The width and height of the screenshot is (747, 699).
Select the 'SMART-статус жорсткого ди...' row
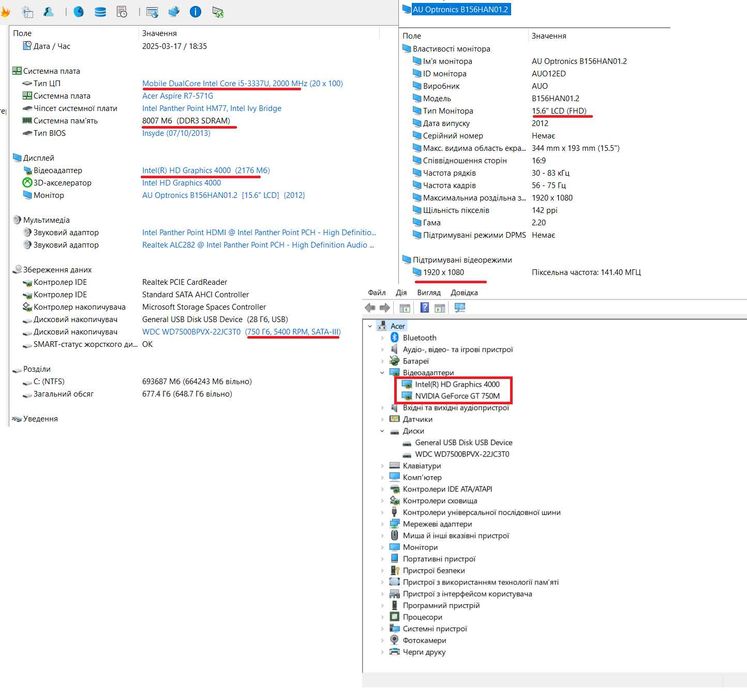(x=85, y=344)
